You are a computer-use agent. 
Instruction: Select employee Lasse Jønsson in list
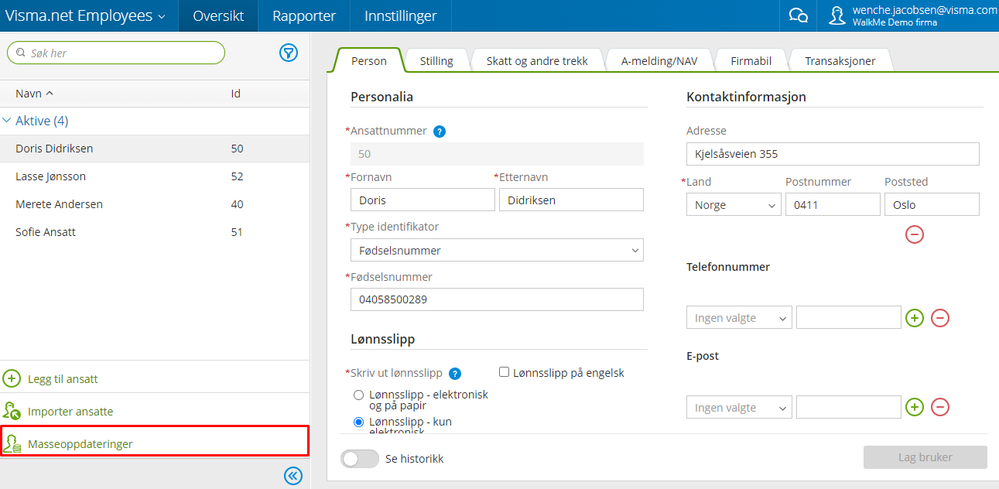[x=155, y=176]
